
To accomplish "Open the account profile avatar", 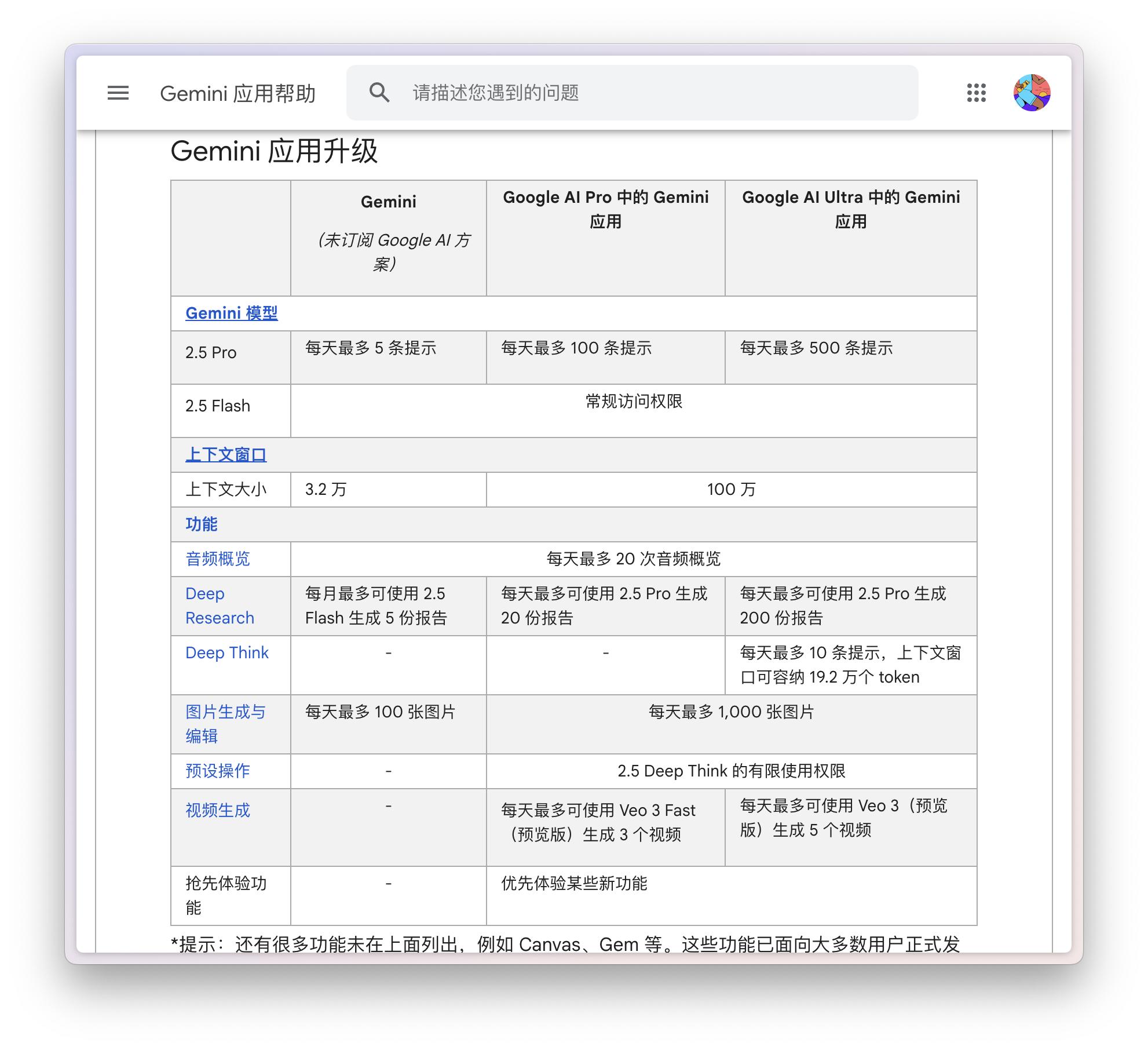I will pos(1032,93).
